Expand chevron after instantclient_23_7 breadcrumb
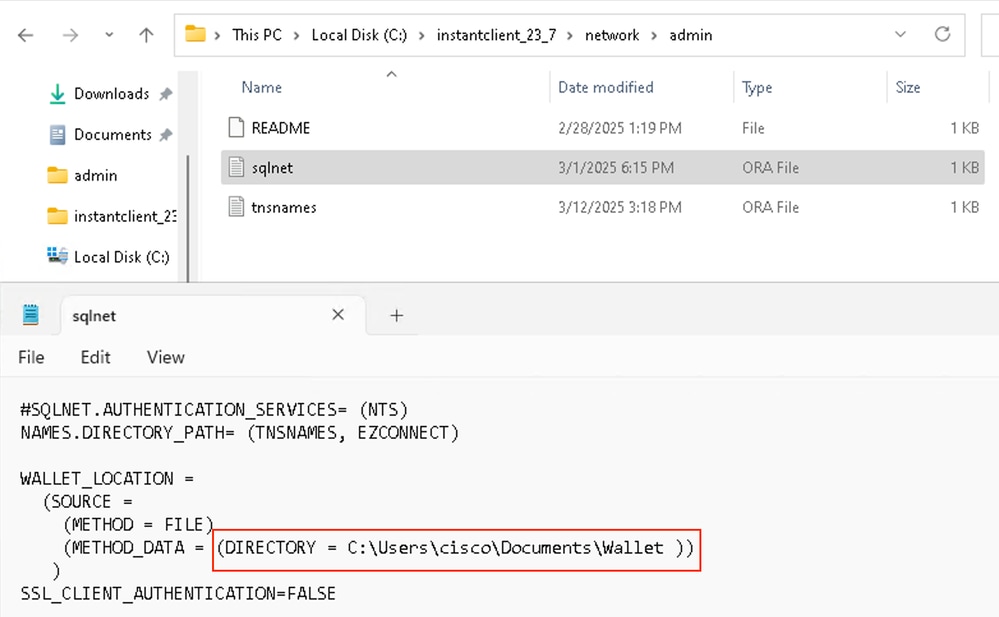Image resolution: width=999 pixels, height=617 pixels. [570, 36]
